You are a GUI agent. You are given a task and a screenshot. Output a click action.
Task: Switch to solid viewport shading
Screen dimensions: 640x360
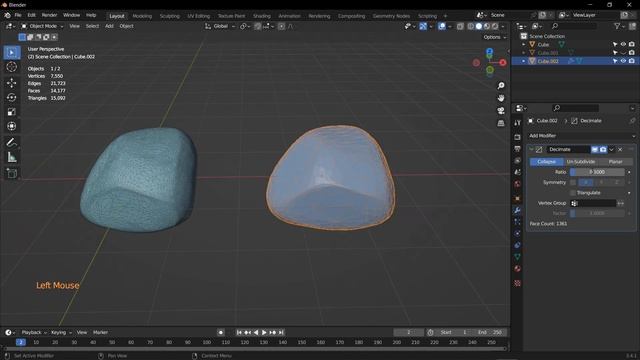click(478, 26)
